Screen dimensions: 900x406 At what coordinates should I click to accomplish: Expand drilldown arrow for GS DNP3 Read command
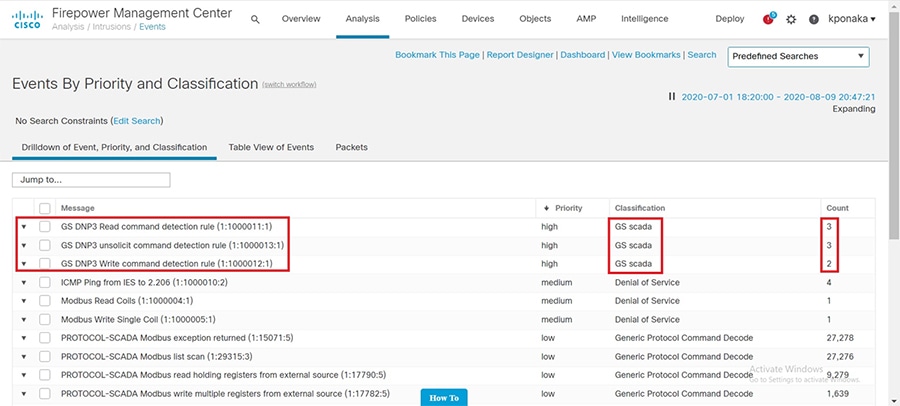(24, 227)
